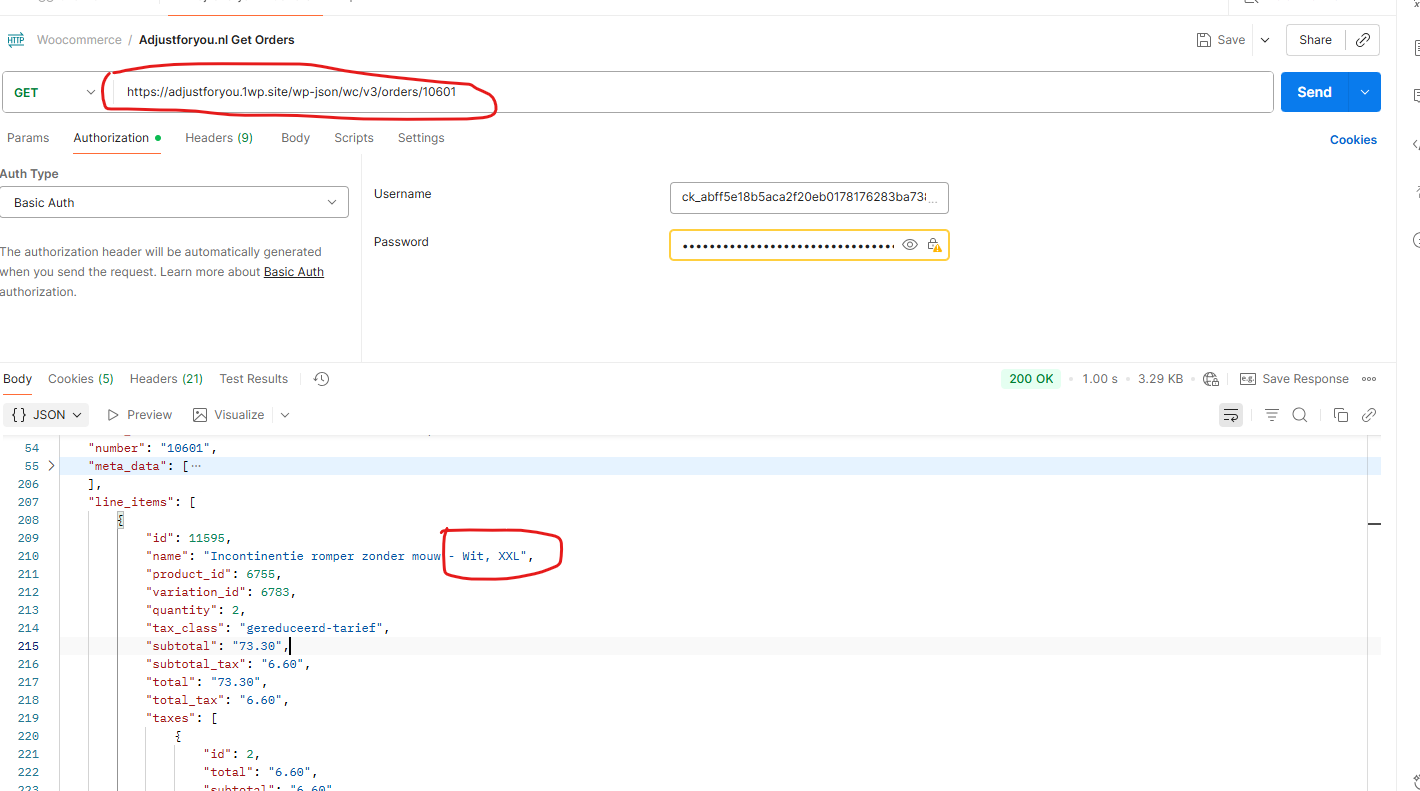Click the Share button
This screenshot has height=791, width=1420.
click(1315, 40)
